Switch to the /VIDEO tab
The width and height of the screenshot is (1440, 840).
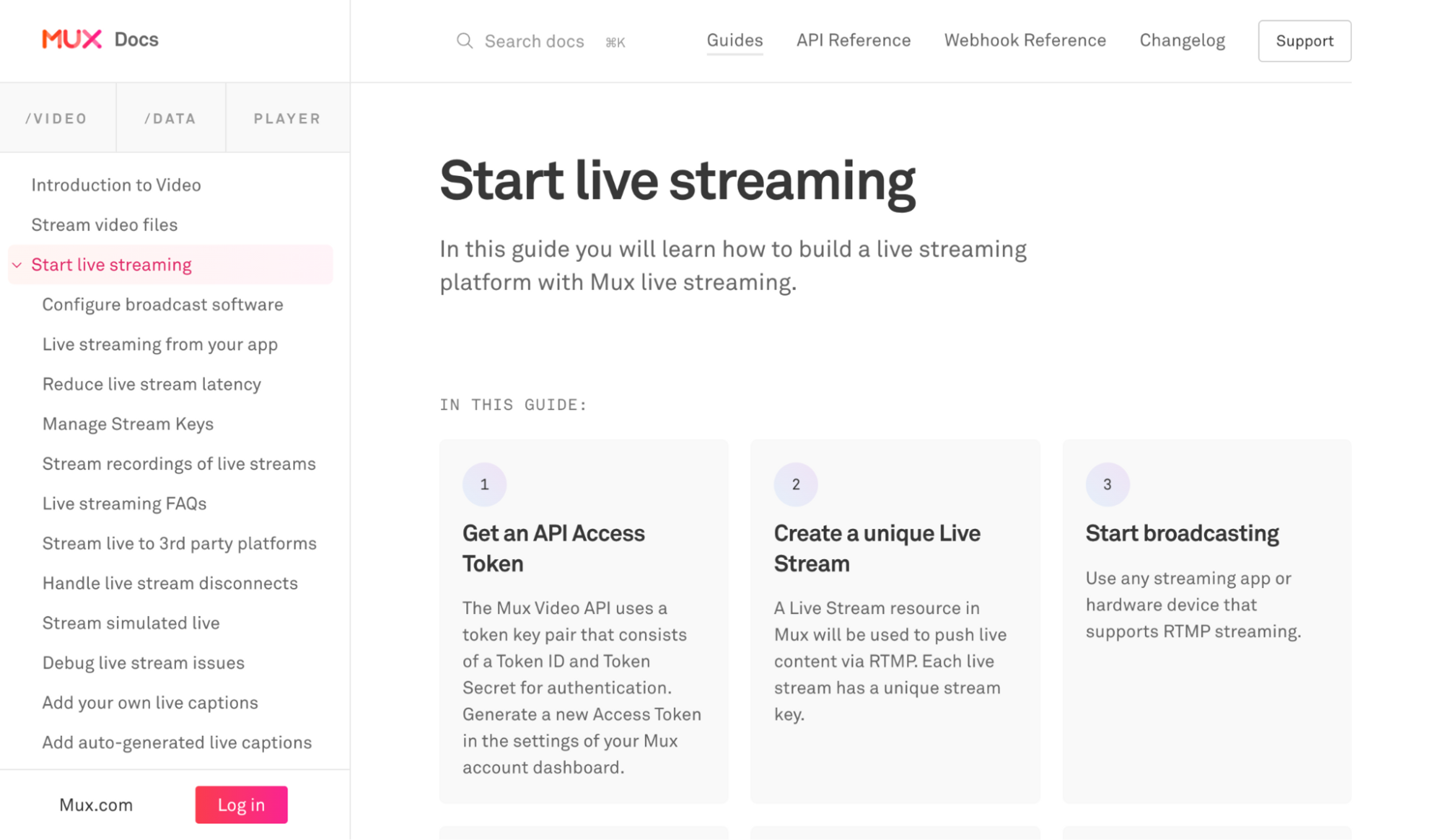pyautogui.click(x=57, y=118)
